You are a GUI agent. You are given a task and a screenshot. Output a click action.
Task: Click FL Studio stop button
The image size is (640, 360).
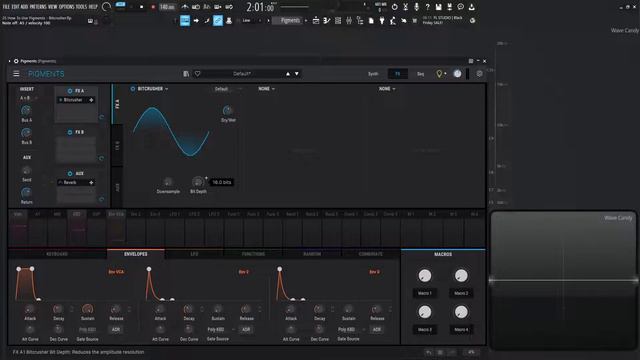click(x=142, y=7)
